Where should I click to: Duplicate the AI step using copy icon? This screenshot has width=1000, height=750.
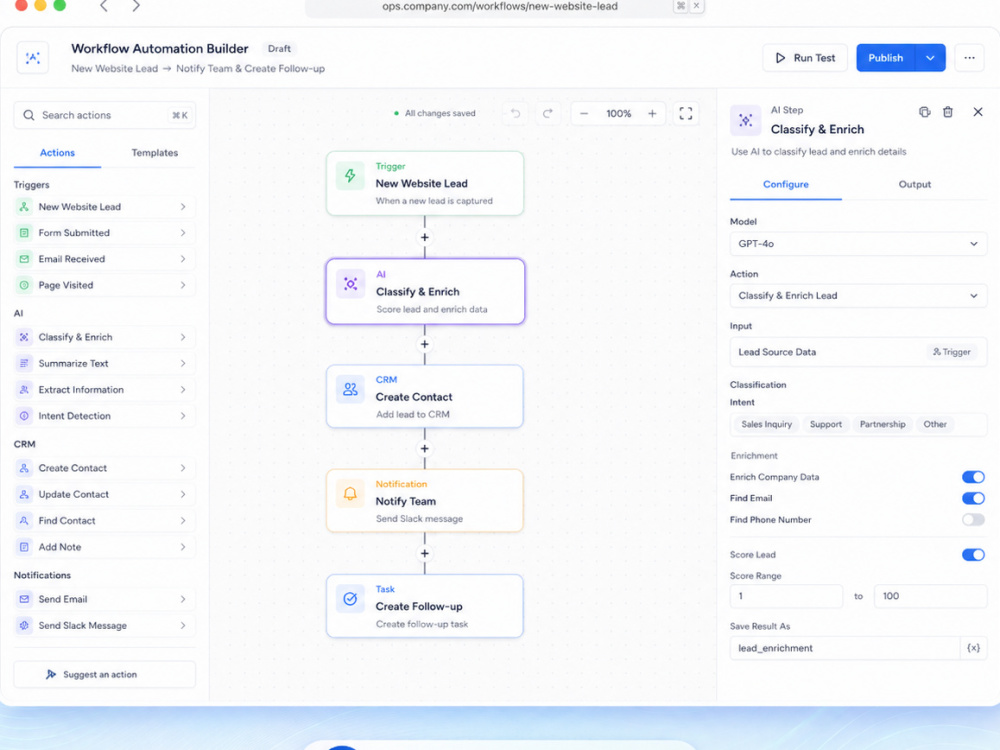tap(924, 112)
